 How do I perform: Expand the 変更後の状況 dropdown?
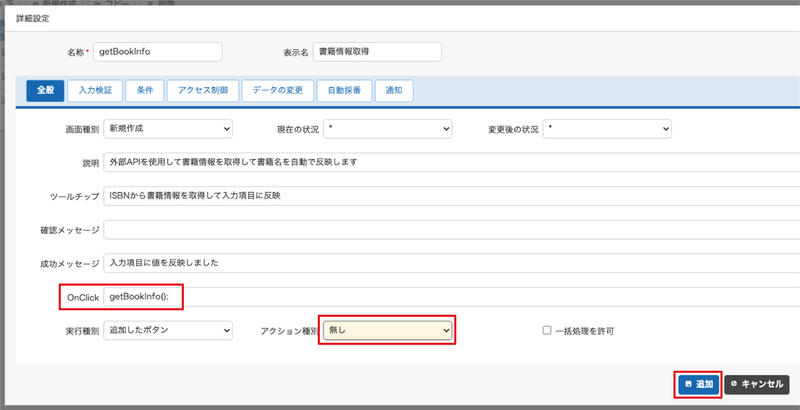click(607, 129)
